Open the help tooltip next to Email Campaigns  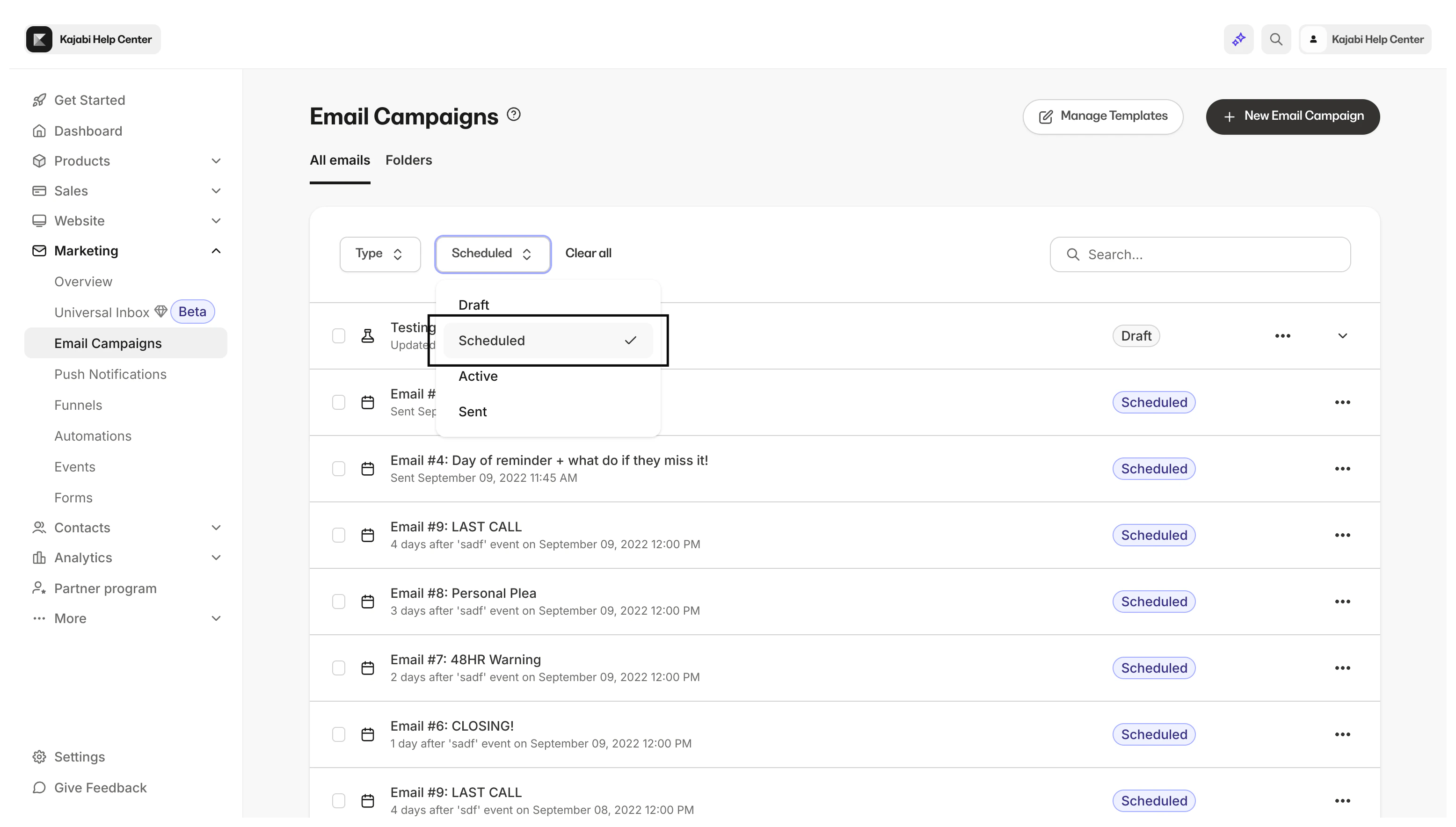(x=514, y=114)
